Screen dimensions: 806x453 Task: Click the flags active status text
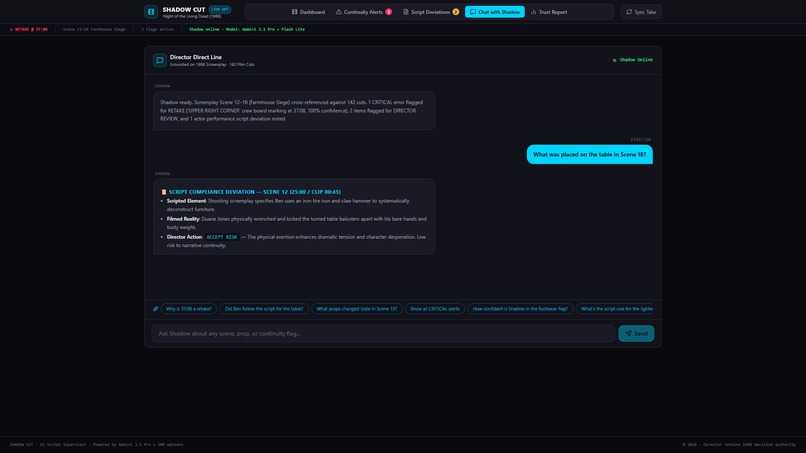pos(157,29)
